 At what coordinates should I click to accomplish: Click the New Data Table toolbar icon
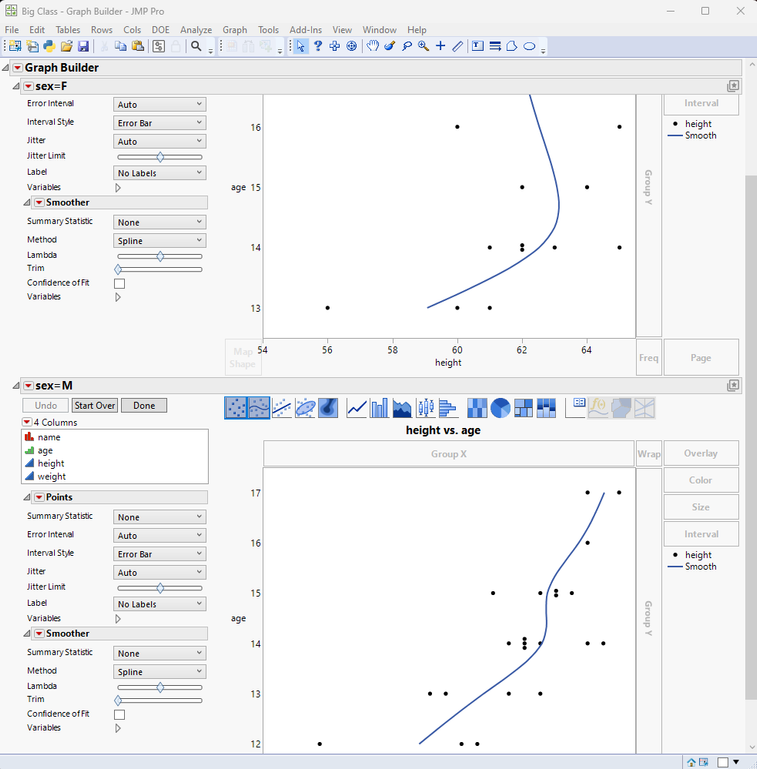[x=15, y=46]
